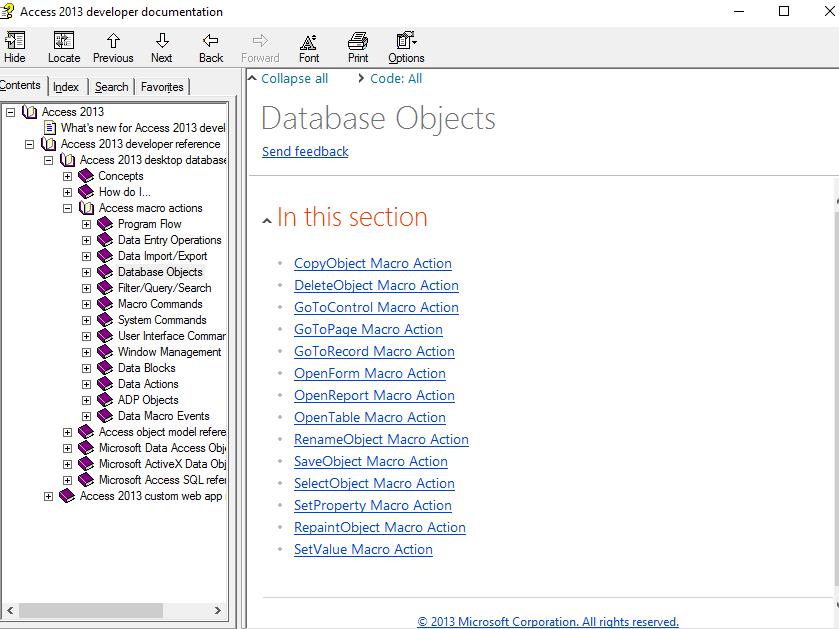The width and height of the screenshot is (839, 629).
Task: Click the Send feedback link
Action: pyautogui.click(x=305, y=151)
